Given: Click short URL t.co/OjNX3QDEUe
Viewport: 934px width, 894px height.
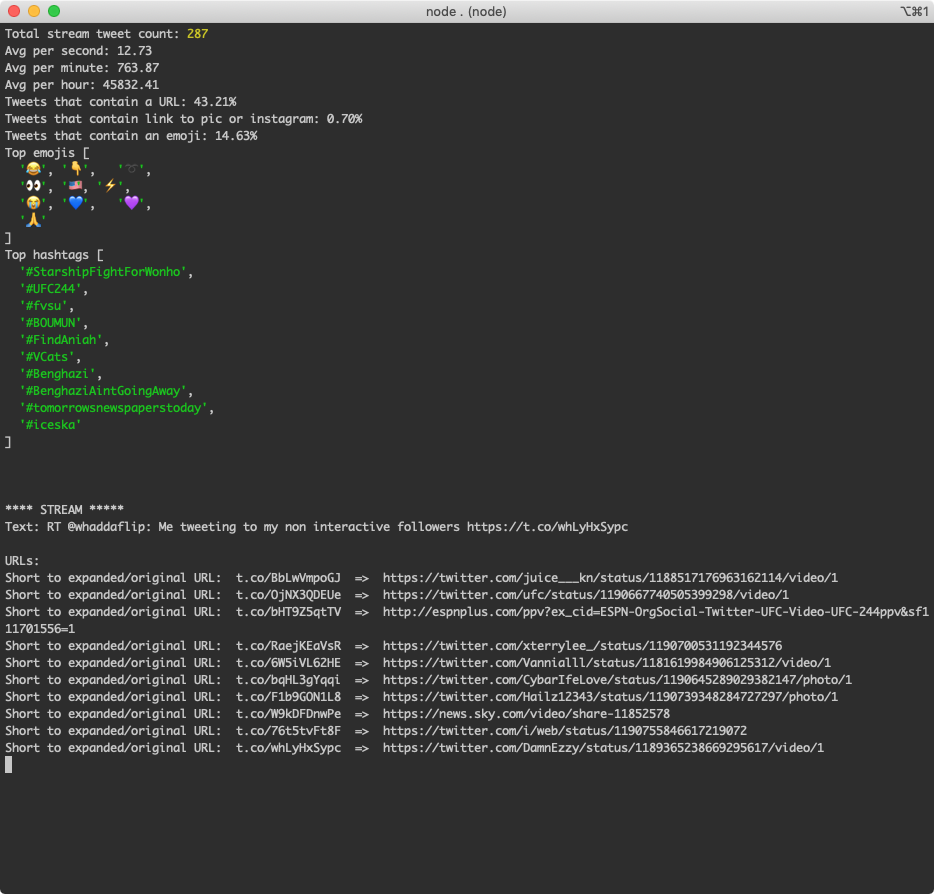Looking at the screenshot, I should (288, 594).
